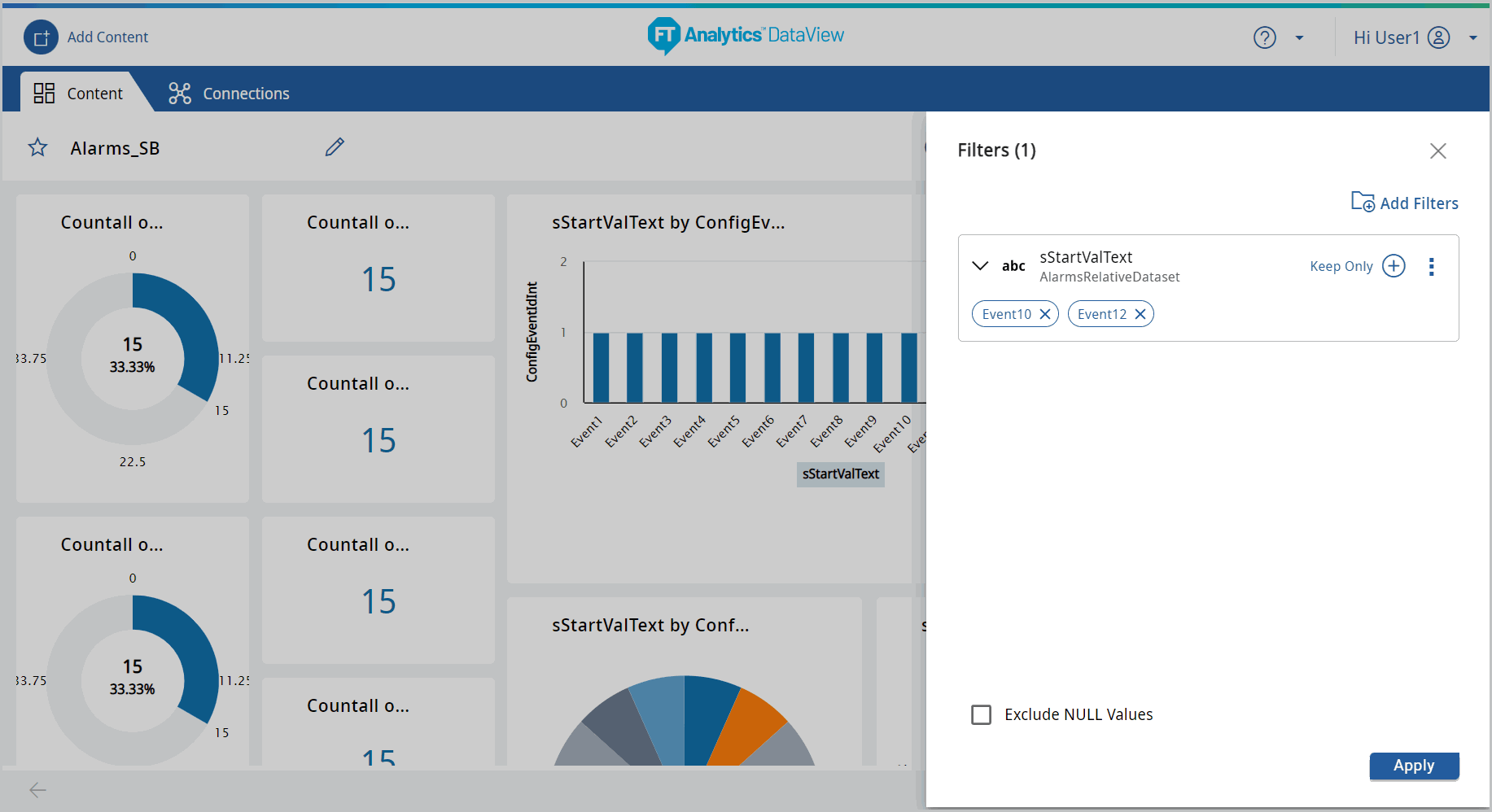Edit the storyboard name with pencil icon
The width and height of the screenshot is (1492, 812).
click(x=335, y=147)
